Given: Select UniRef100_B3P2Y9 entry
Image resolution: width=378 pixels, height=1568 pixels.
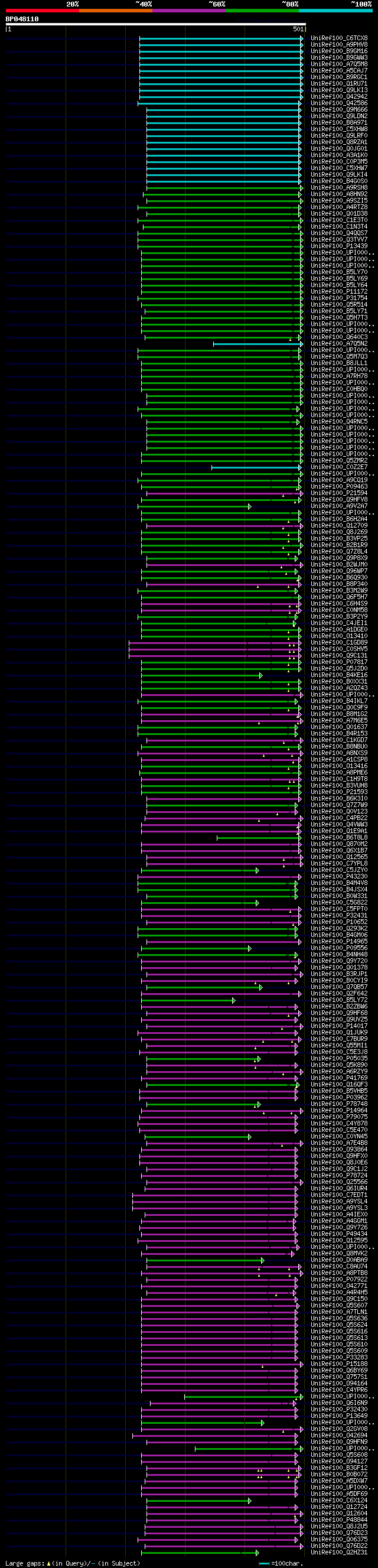Looking at the screenshot, I should click(339, 617).
